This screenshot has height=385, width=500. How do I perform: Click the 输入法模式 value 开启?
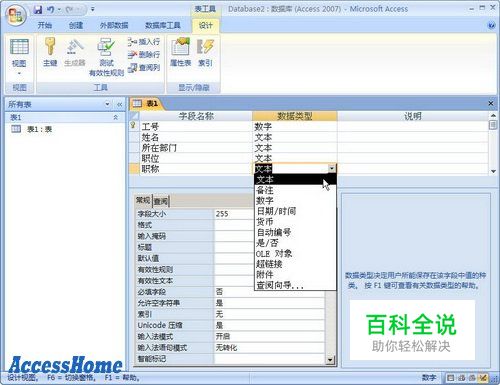269,336
